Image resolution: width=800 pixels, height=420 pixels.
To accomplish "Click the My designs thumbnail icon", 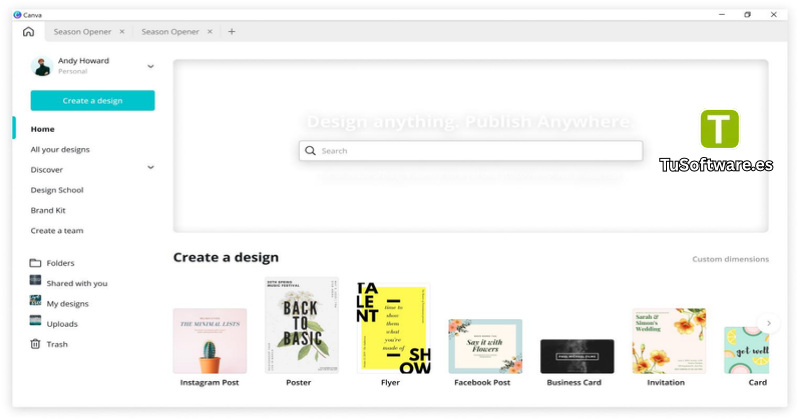I will click(35, 301).
